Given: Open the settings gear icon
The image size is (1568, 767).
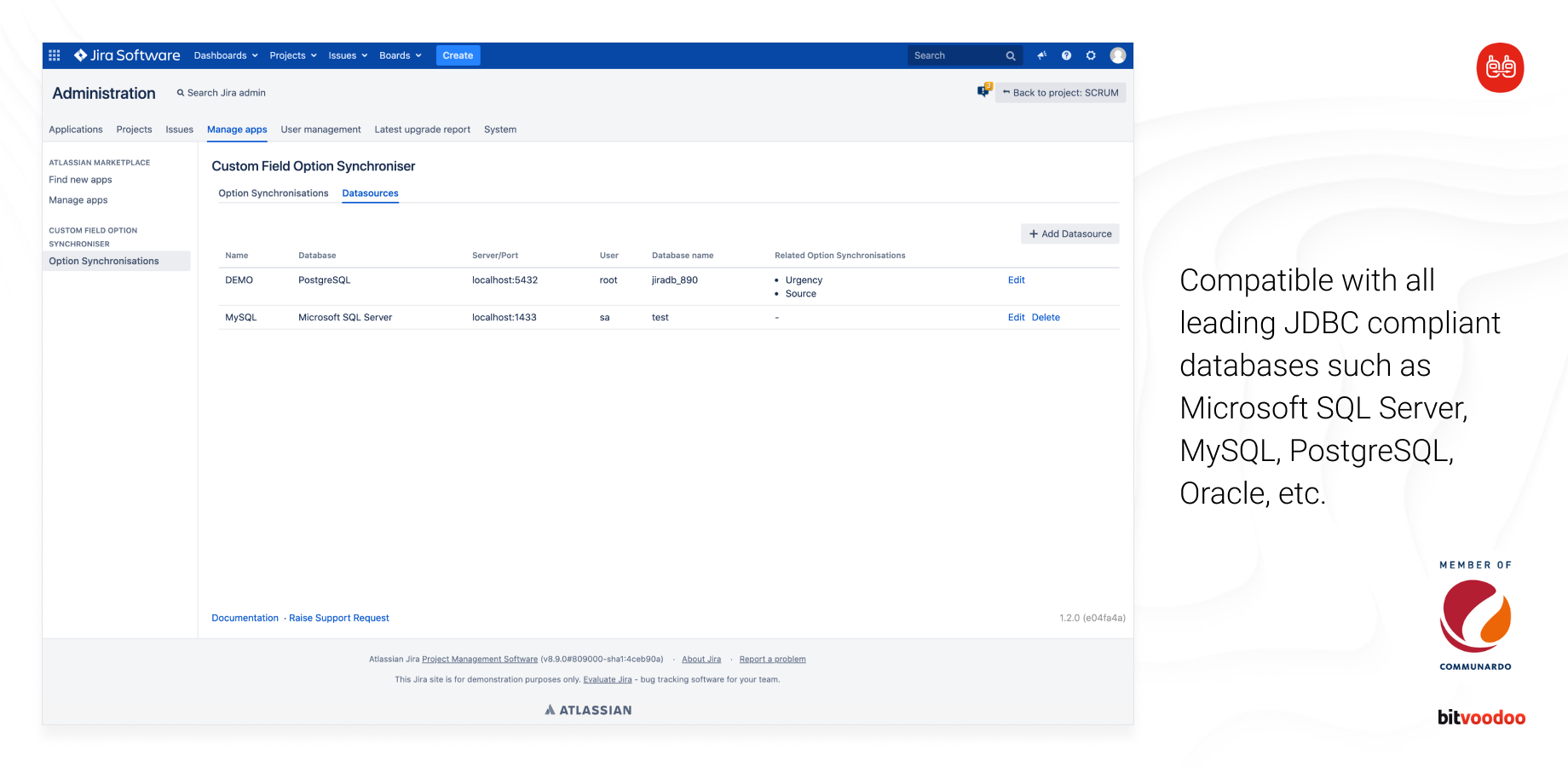Looking at the screenshot, I should [x=1091, y=55].
